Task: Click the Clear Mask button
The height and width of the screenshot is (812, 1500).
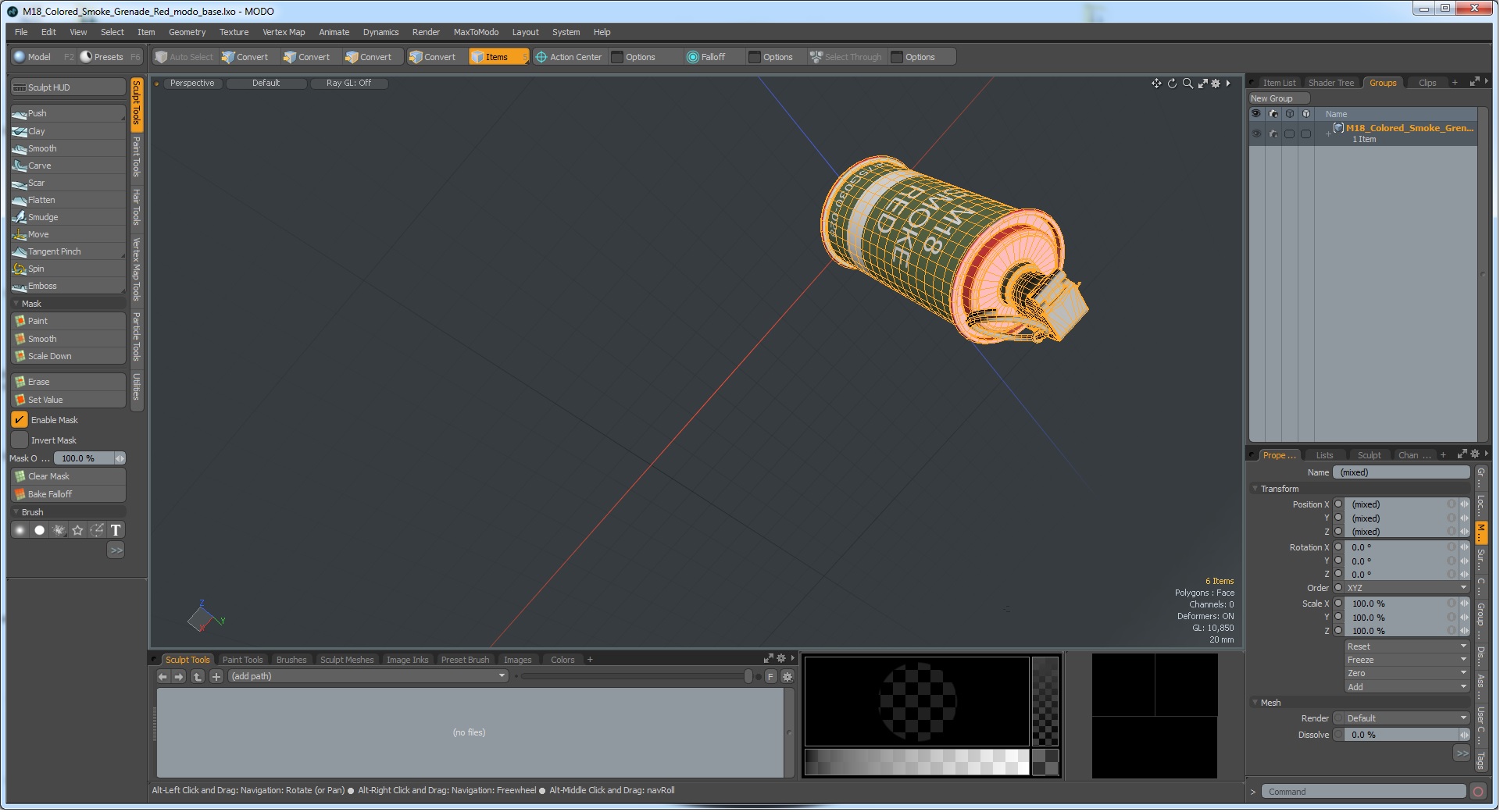Action: (68, 476)
